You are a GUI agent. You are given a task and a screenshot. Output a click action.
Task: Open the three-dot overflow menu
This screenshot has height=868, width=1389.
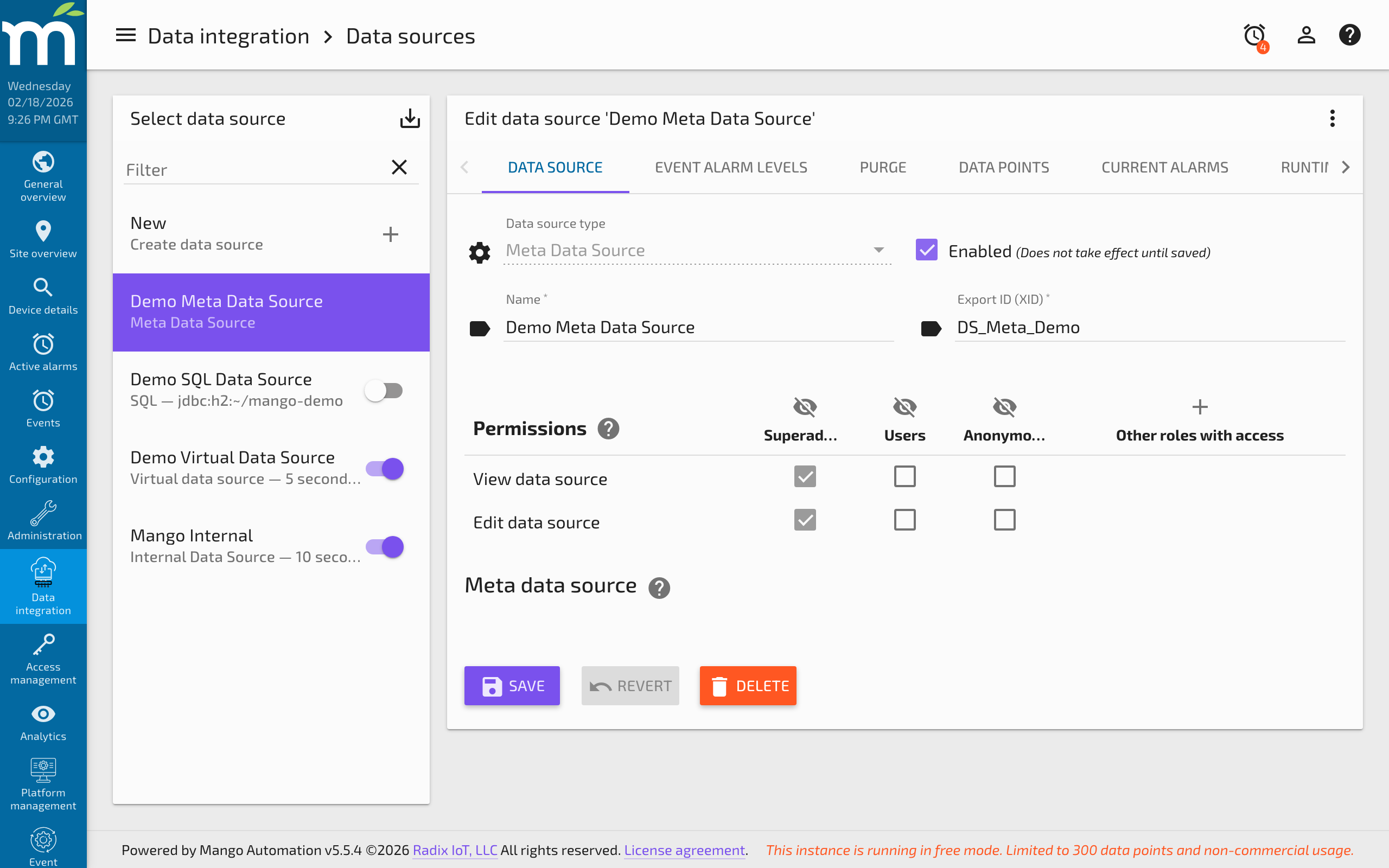pos(1333,119)
